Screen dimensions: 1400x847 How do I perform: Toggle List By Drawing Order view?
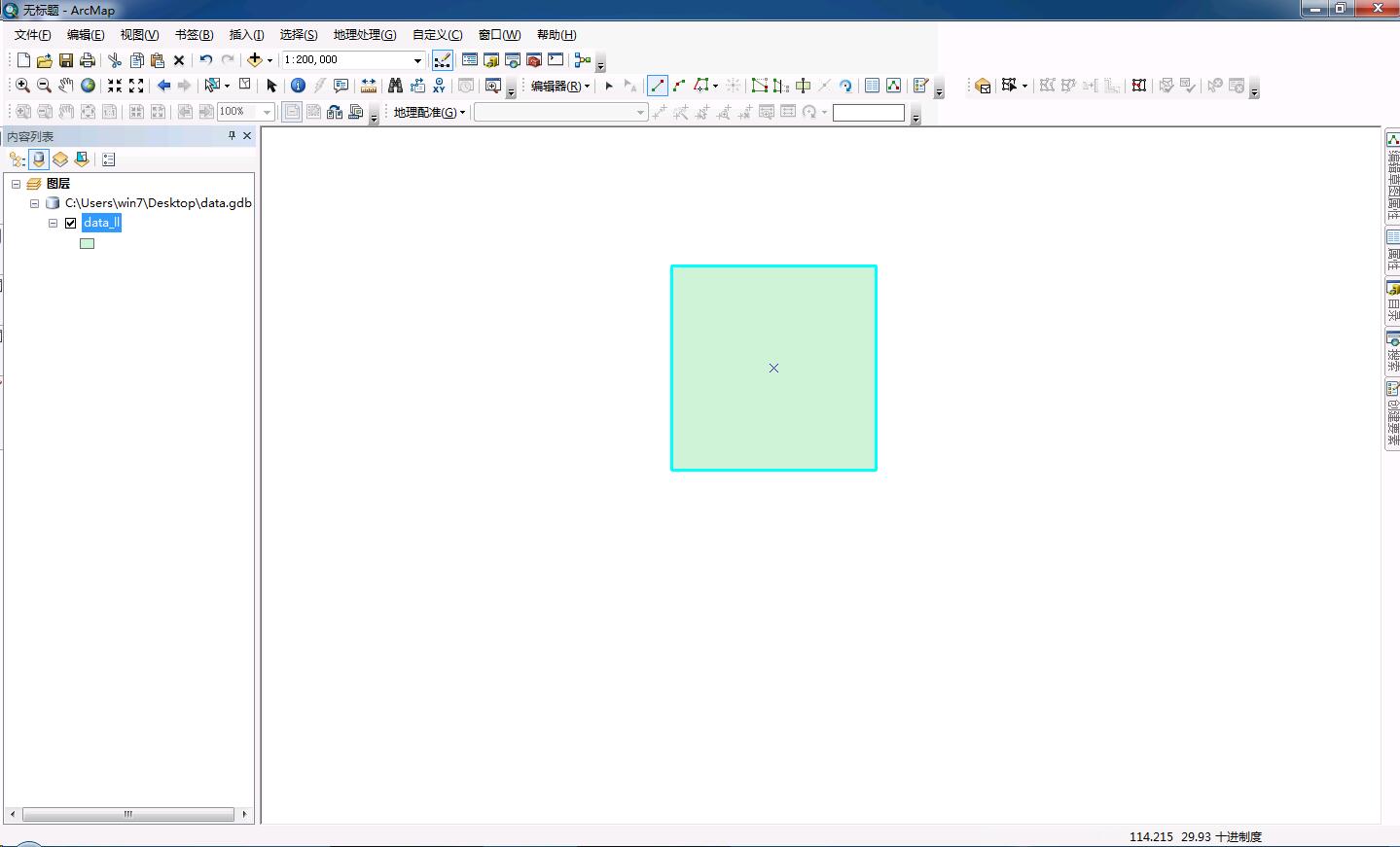tap(17, 159)
